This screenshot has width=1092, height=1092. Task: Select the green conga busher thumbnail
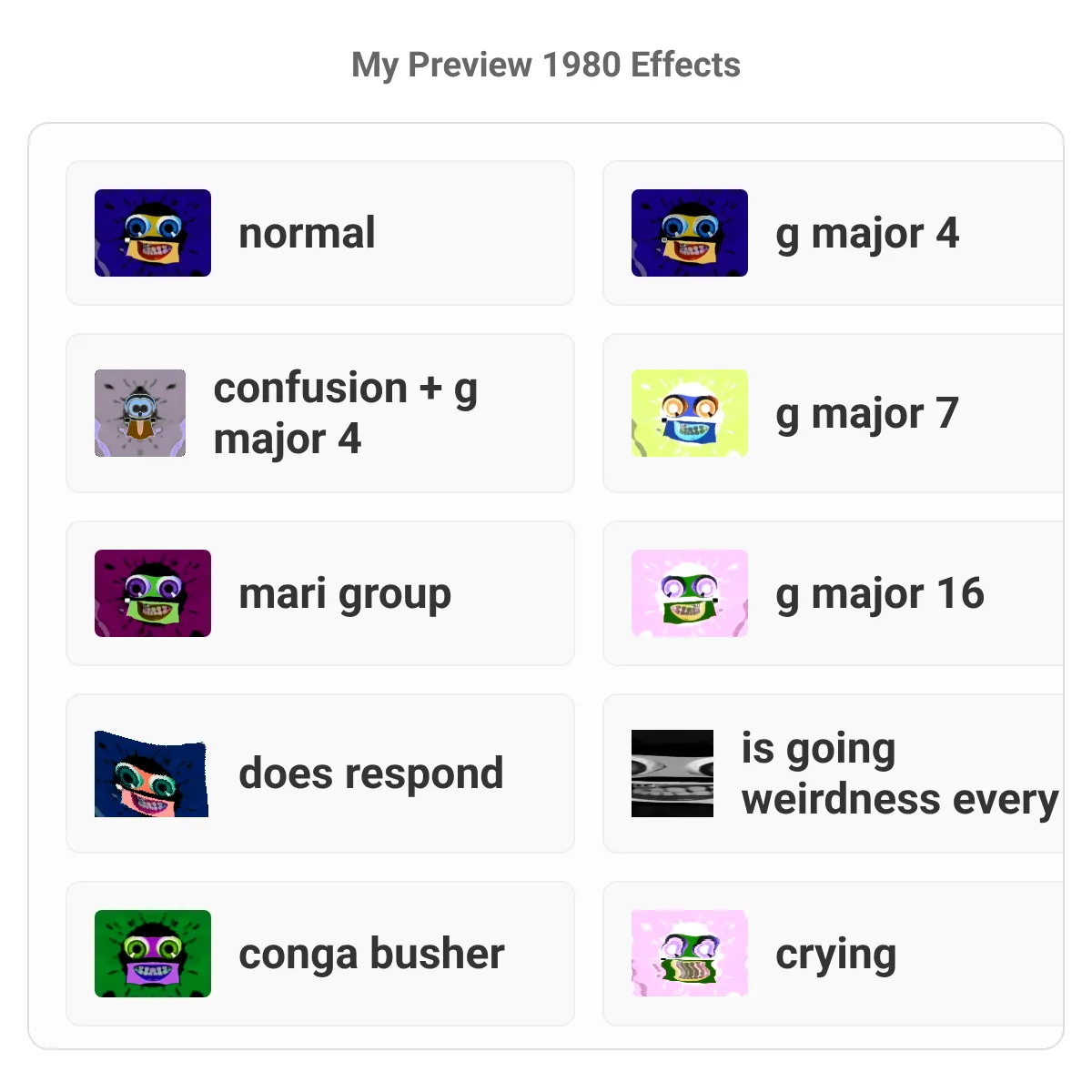[x=153, y=954]
